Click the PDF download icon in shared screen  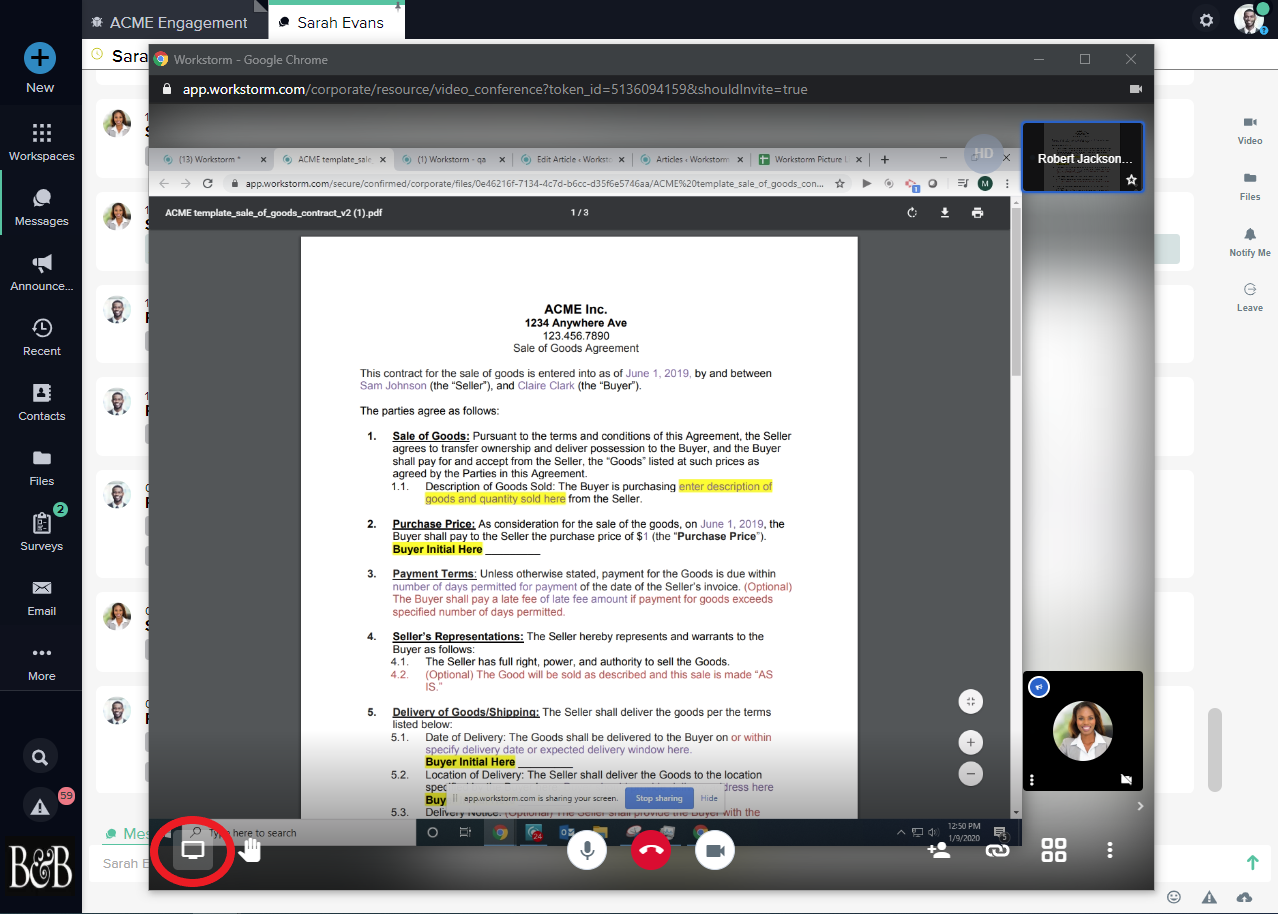(x=944, y=212)
